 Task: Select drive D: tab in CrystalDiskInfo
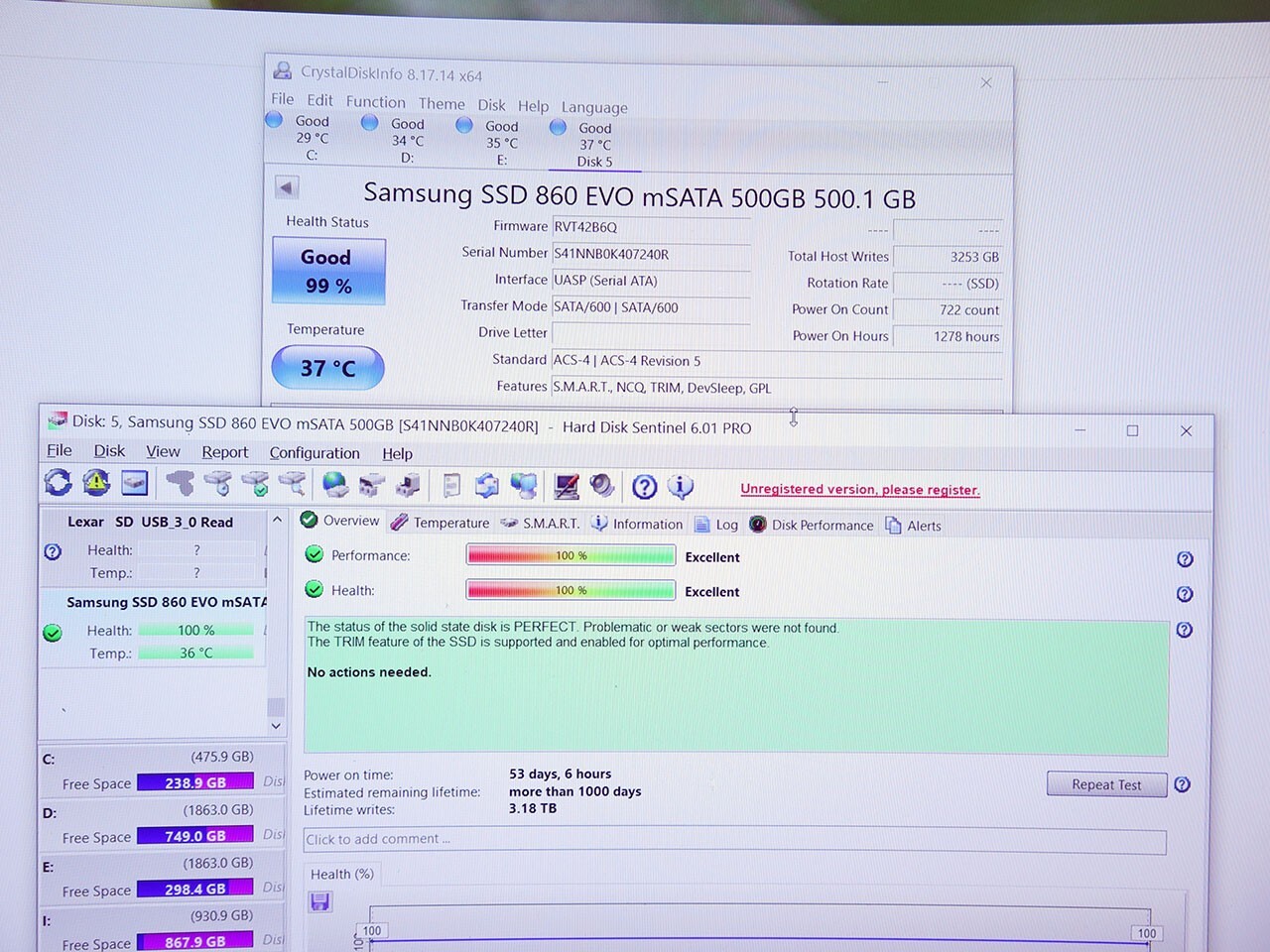pyautogui.click(x=407, y=141)
